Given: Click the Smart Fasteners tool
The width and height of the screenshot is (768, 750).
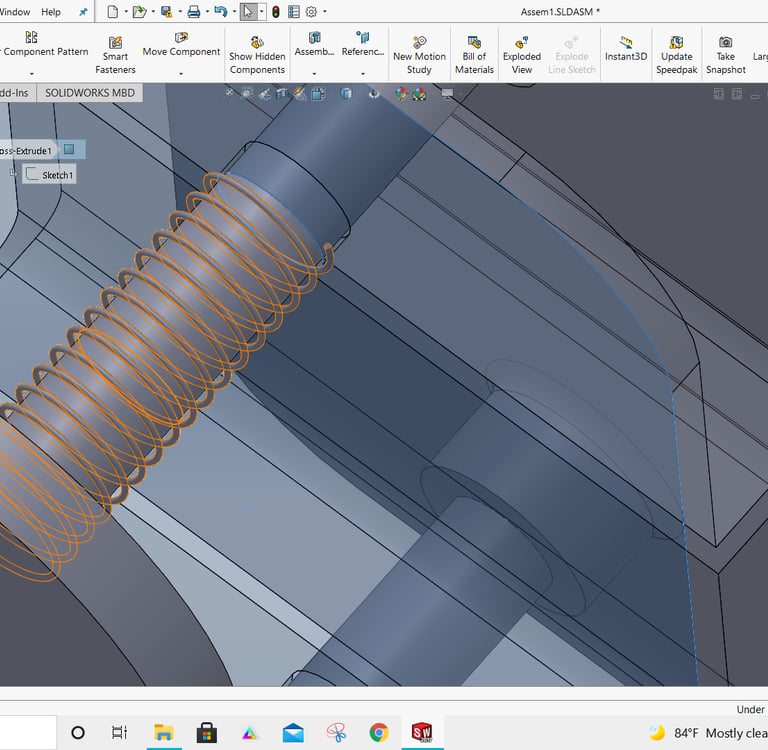Looking at the screenshot, I should tap(115, 56).
